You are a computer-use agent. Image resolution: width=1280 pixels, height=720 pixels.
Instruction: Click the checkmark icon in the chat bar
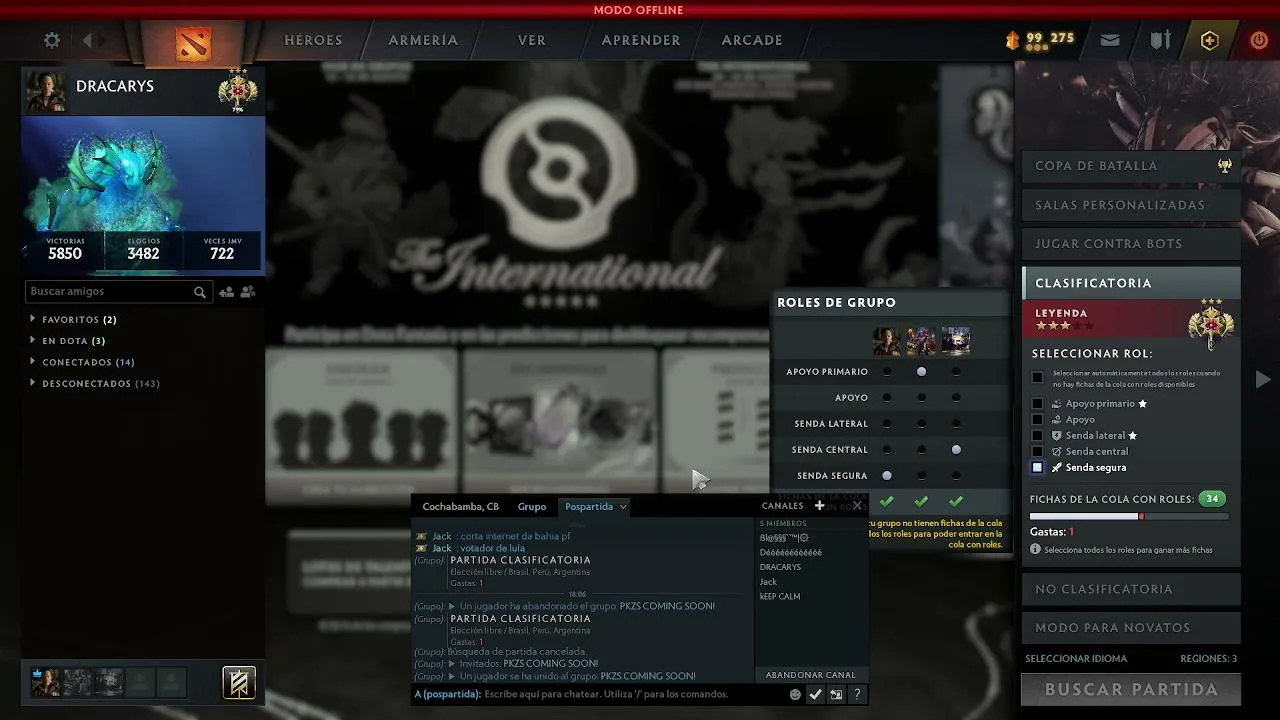point(816,694)
